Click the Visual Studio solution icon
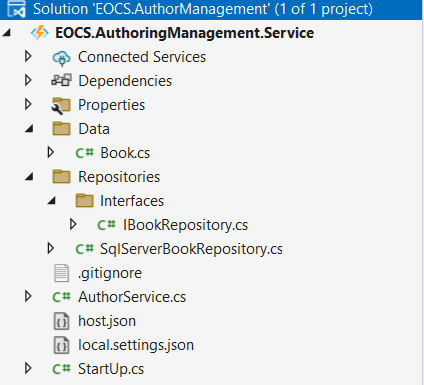Screen dimensions: 424x385 (x=16, y=9)
